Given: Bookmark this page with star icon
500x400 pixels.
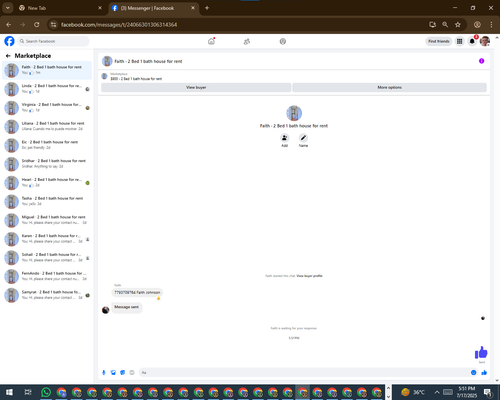Looking at the screenshot, I should pyautogui.click(x=458, y=25).
